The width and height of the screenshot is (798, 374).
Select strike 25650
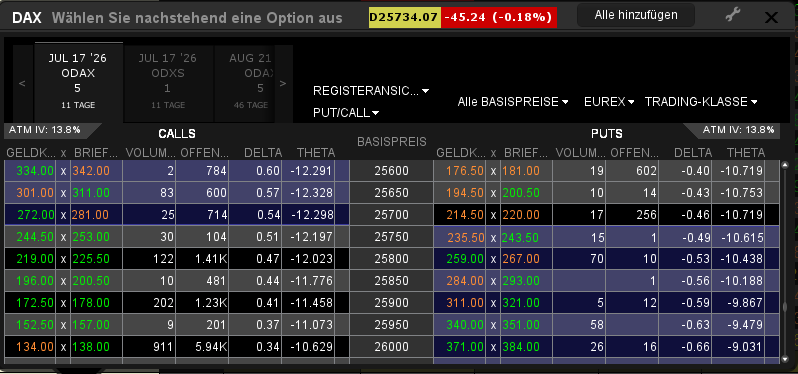point(391,193)
